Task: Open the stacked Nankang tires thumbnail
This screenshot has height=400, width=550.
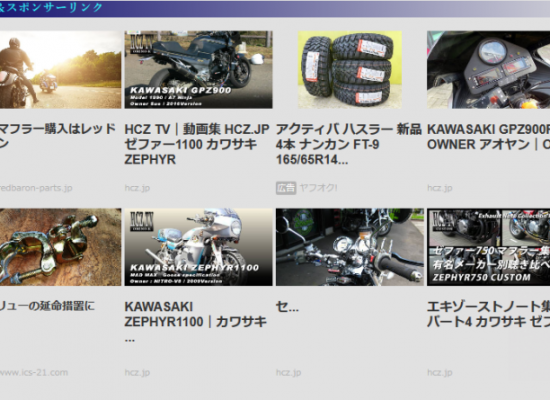Action: [350, 69]
